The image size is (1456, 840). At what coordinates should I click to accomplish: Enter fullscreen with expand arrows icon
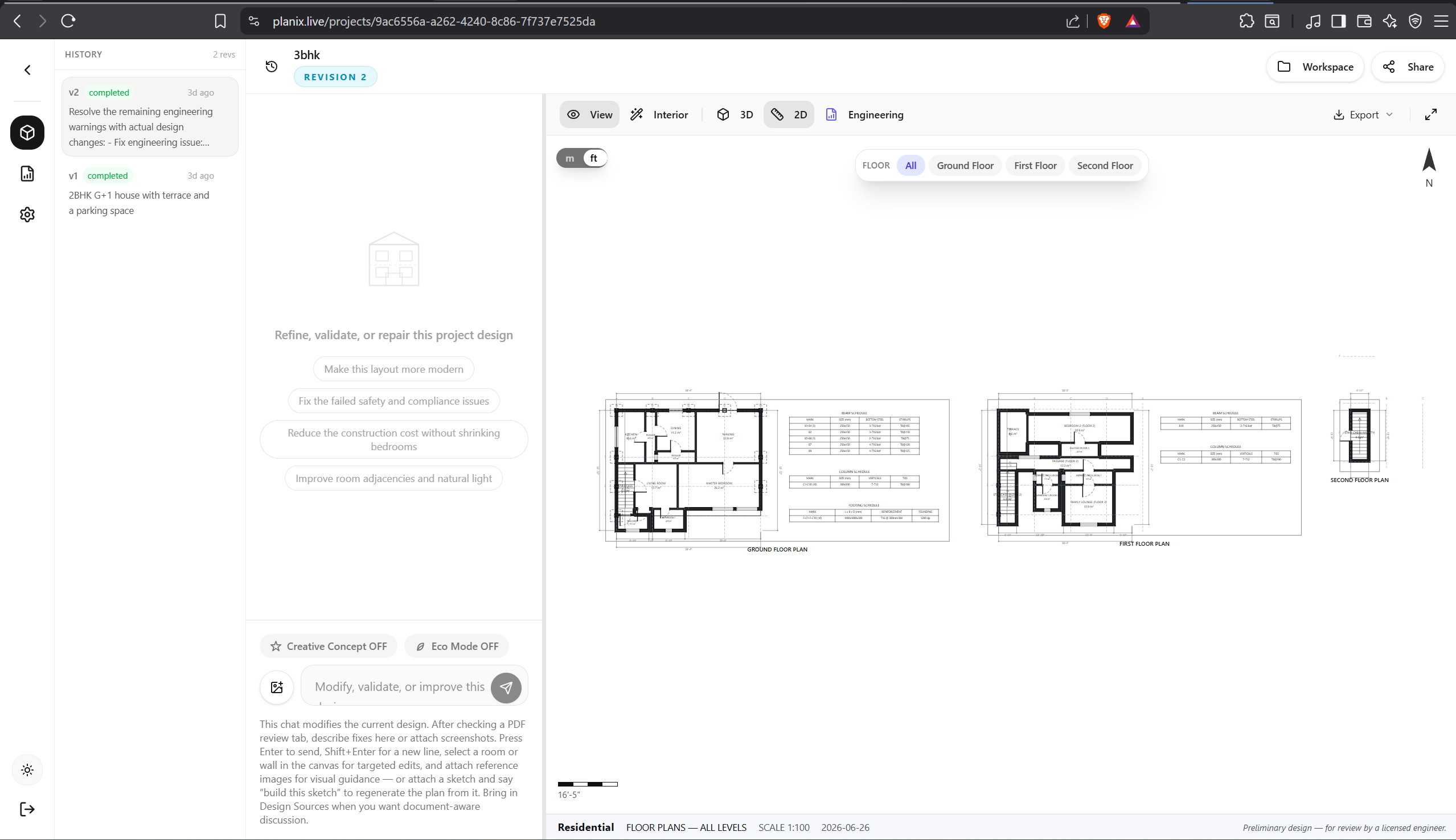1430,115
